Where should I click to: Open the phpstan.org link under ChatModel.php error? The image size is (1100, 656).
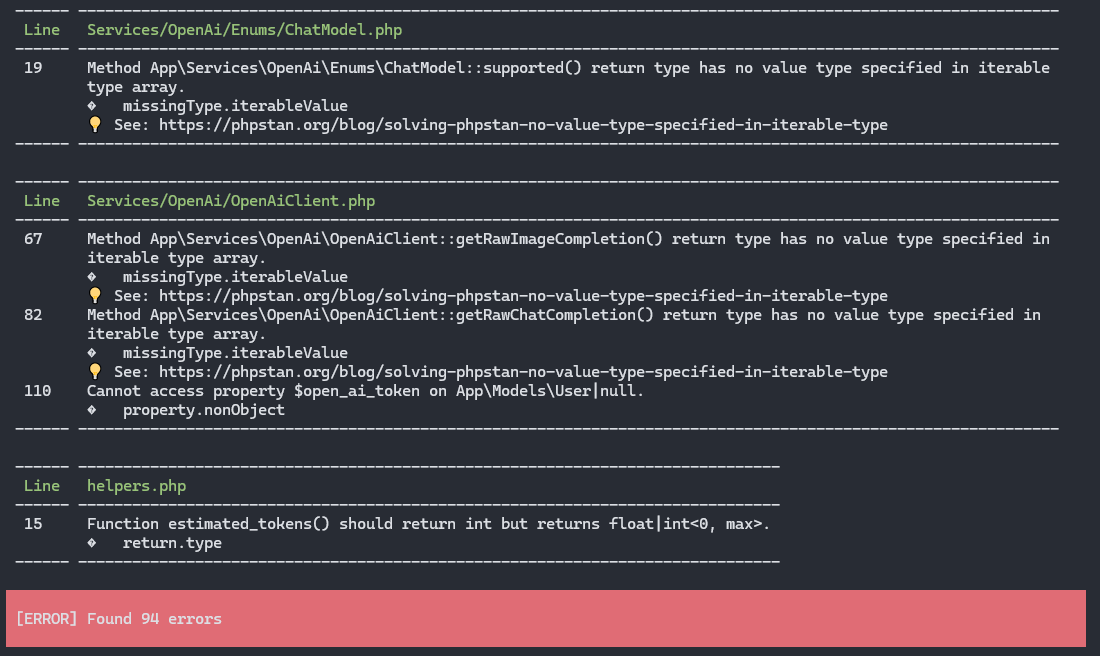point(523,125)
